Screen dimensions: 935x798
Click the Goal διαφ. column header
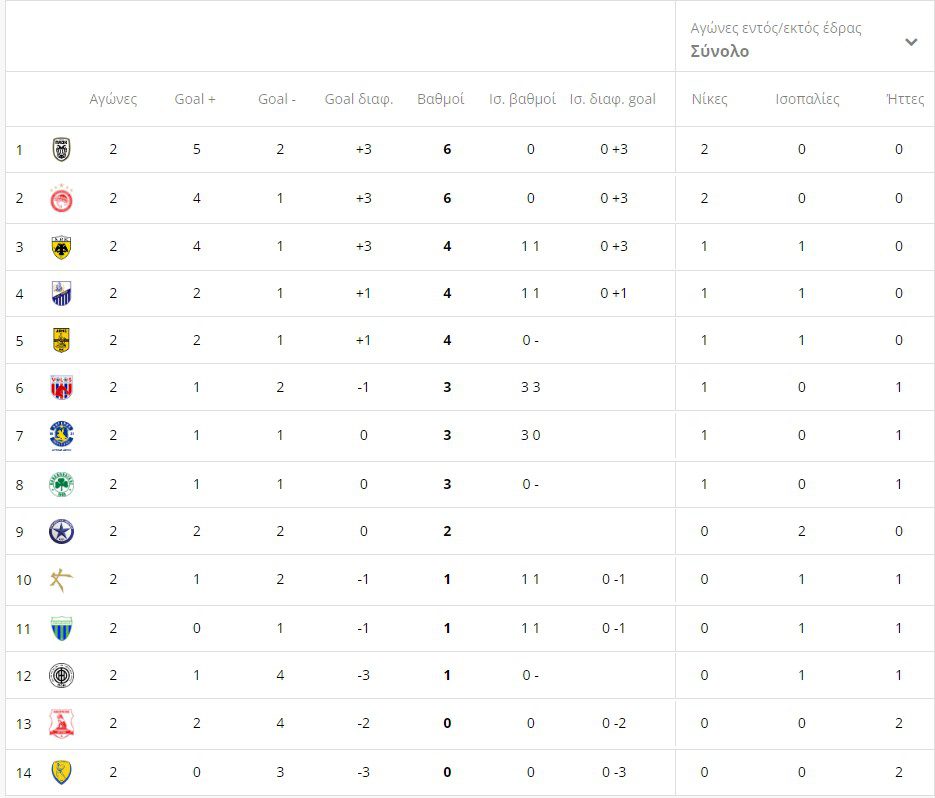coord(359,99)
